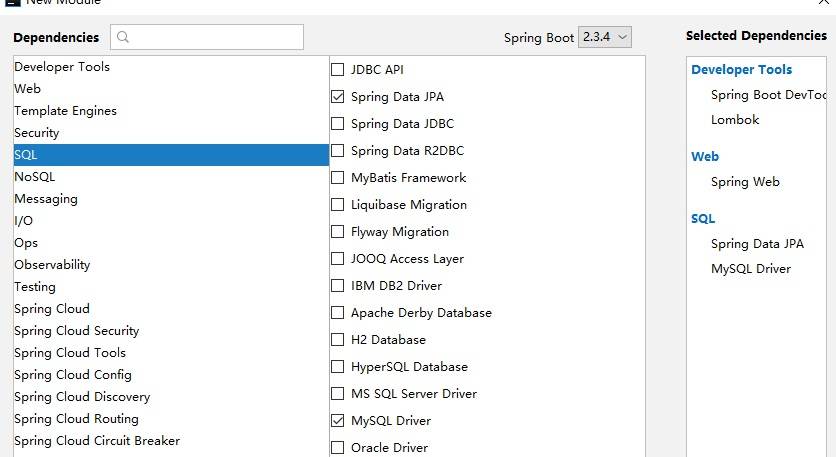Select the Developer Tools category

pyautogui.click(x=62, y=67)
